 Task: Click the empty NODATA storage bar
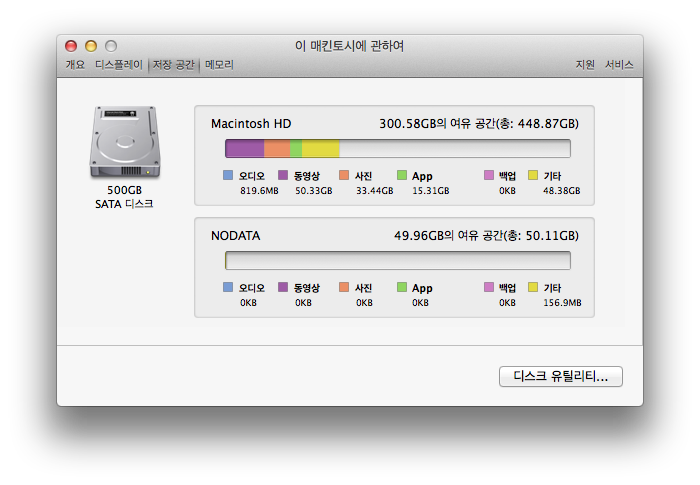click(x=397, y=261)
